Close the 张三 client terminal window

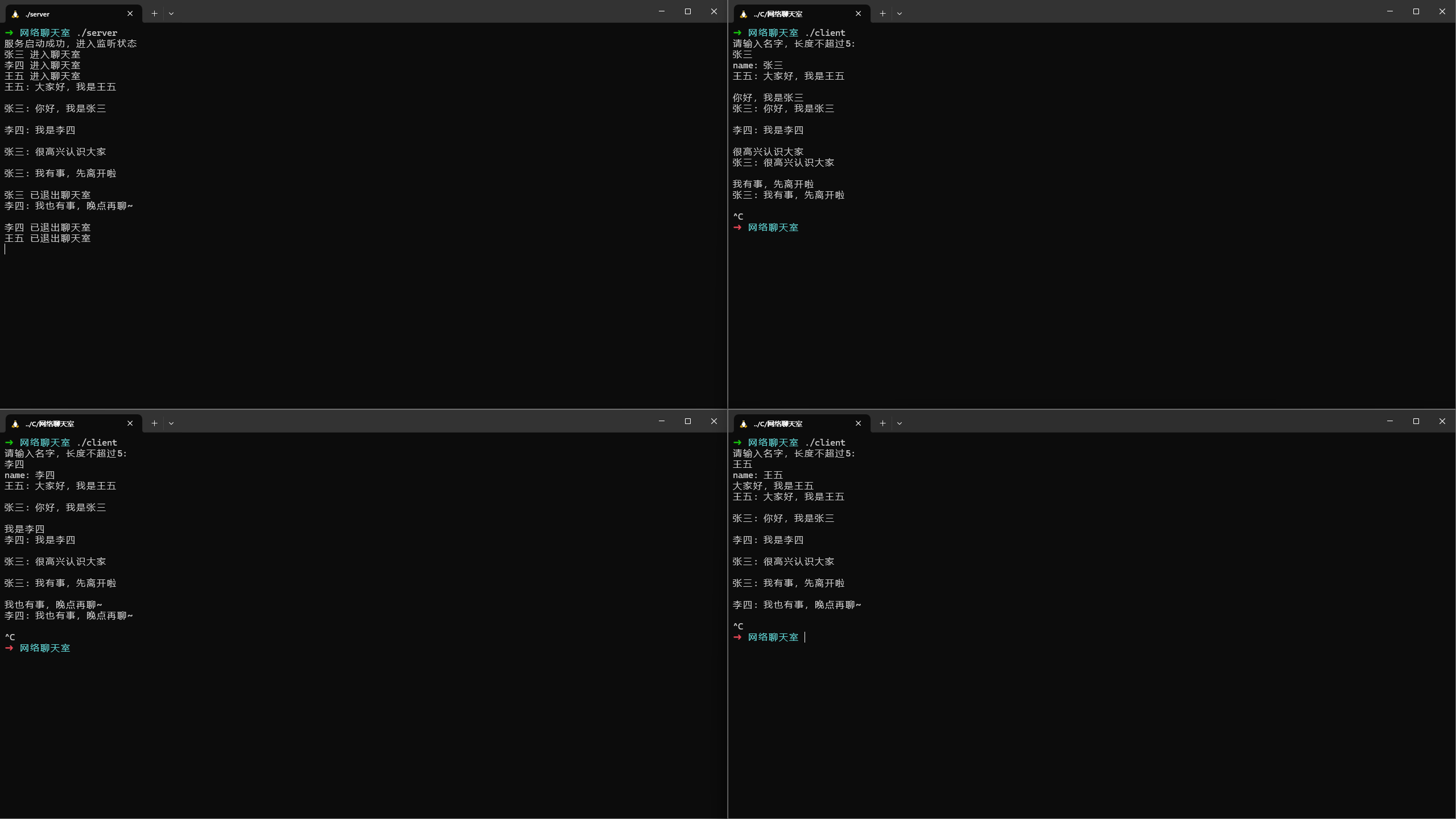[x=1442, y=11]
